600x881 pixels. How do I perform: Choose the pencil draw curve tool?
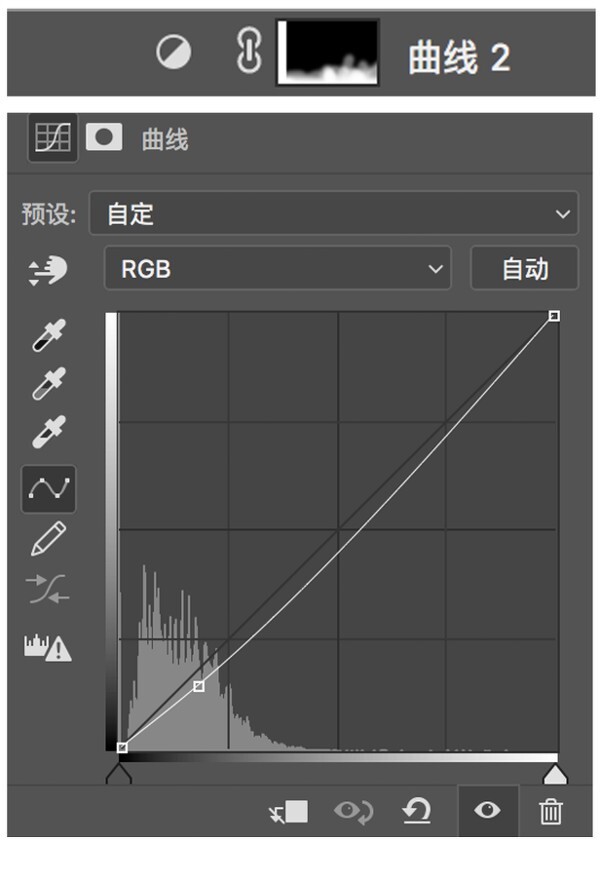pos(49,538)
